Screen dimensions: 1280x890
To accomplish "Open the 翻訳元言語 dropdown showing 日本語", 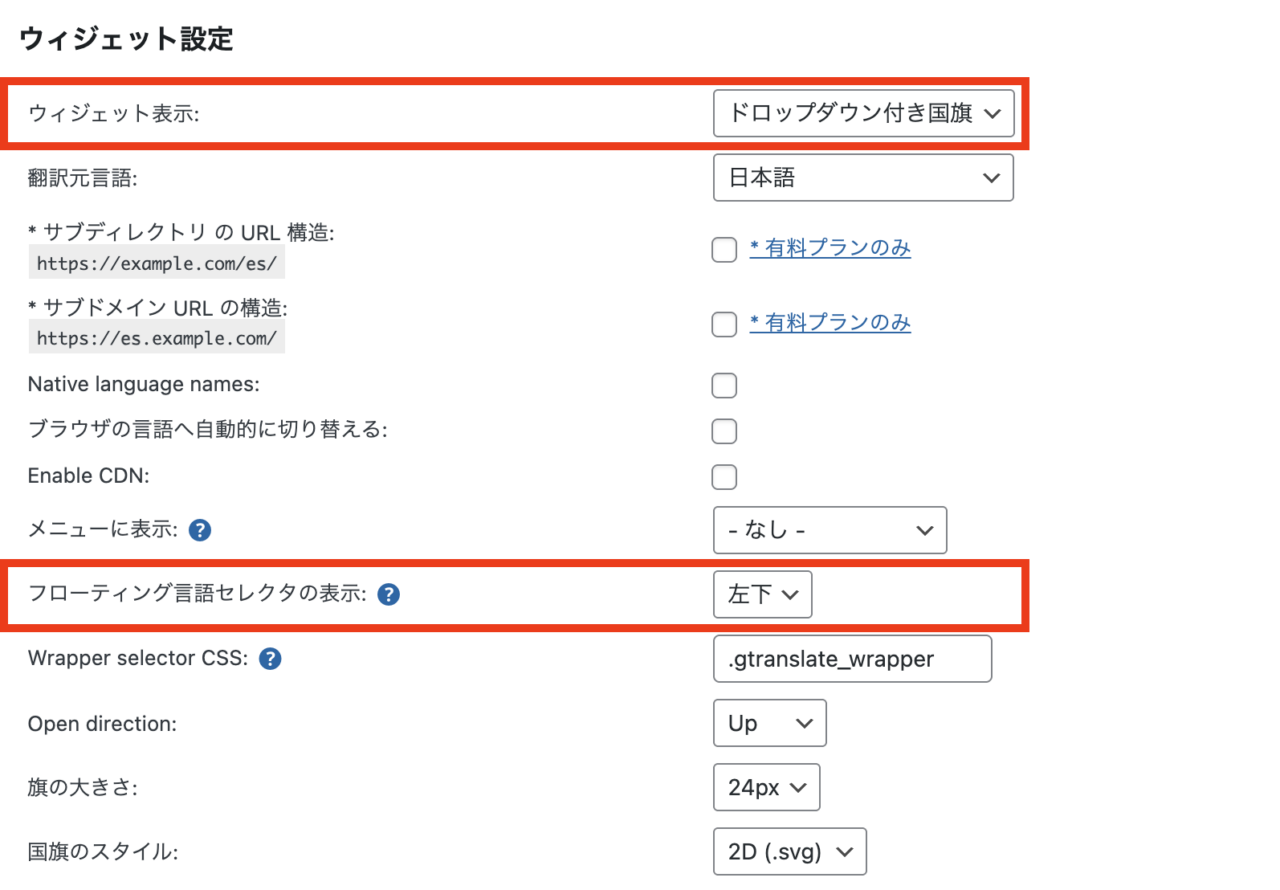I will point(864,178).
